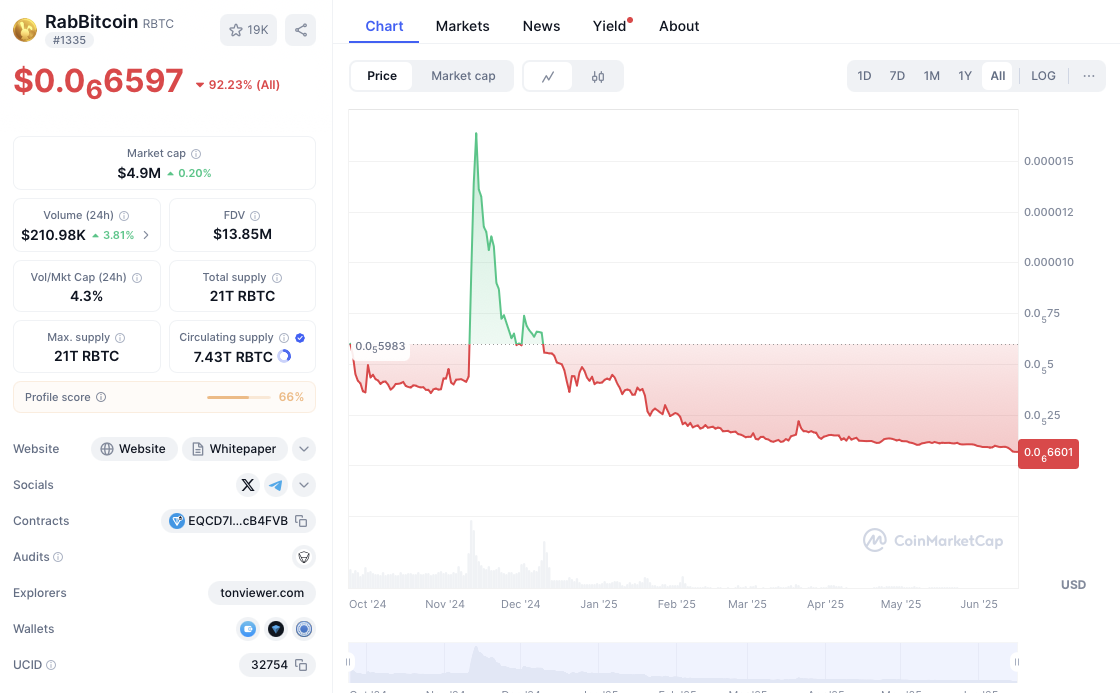Open the Telegram social link
1120x693 pixels.
276,485
